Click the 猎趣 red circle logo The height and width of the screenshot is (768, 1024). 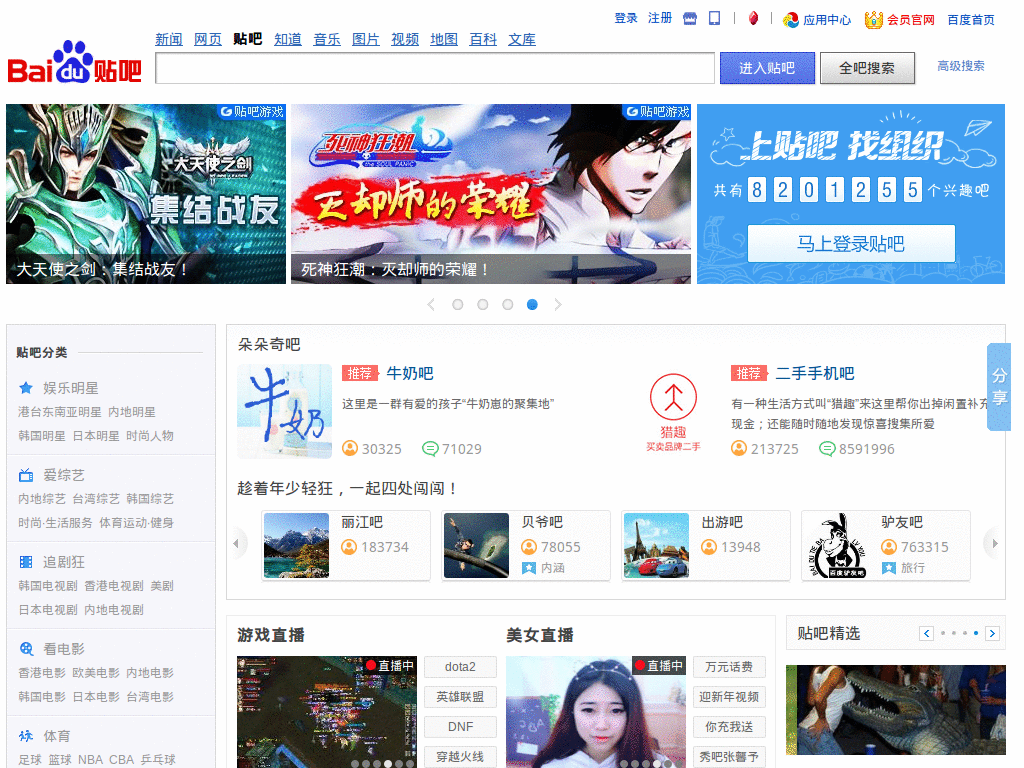[673, 397]
